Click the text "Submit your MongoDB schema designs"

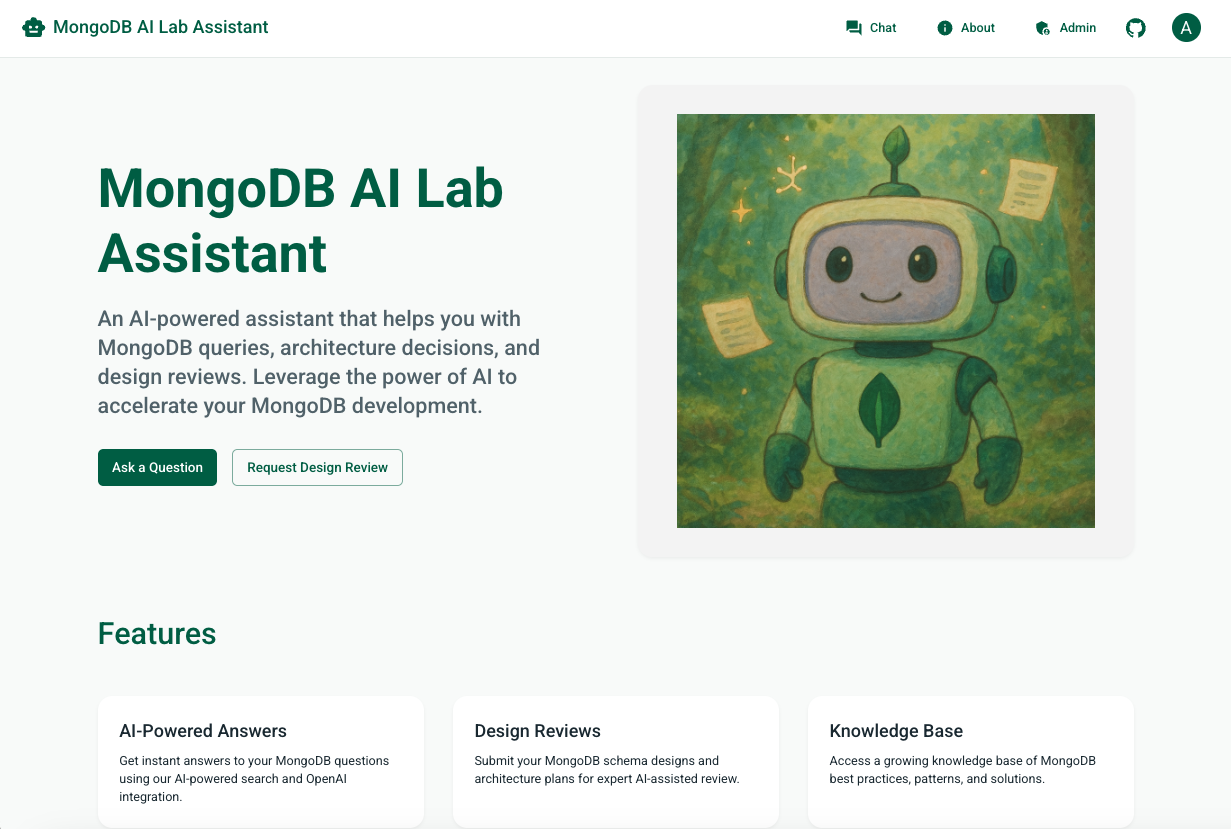point(597,760)
